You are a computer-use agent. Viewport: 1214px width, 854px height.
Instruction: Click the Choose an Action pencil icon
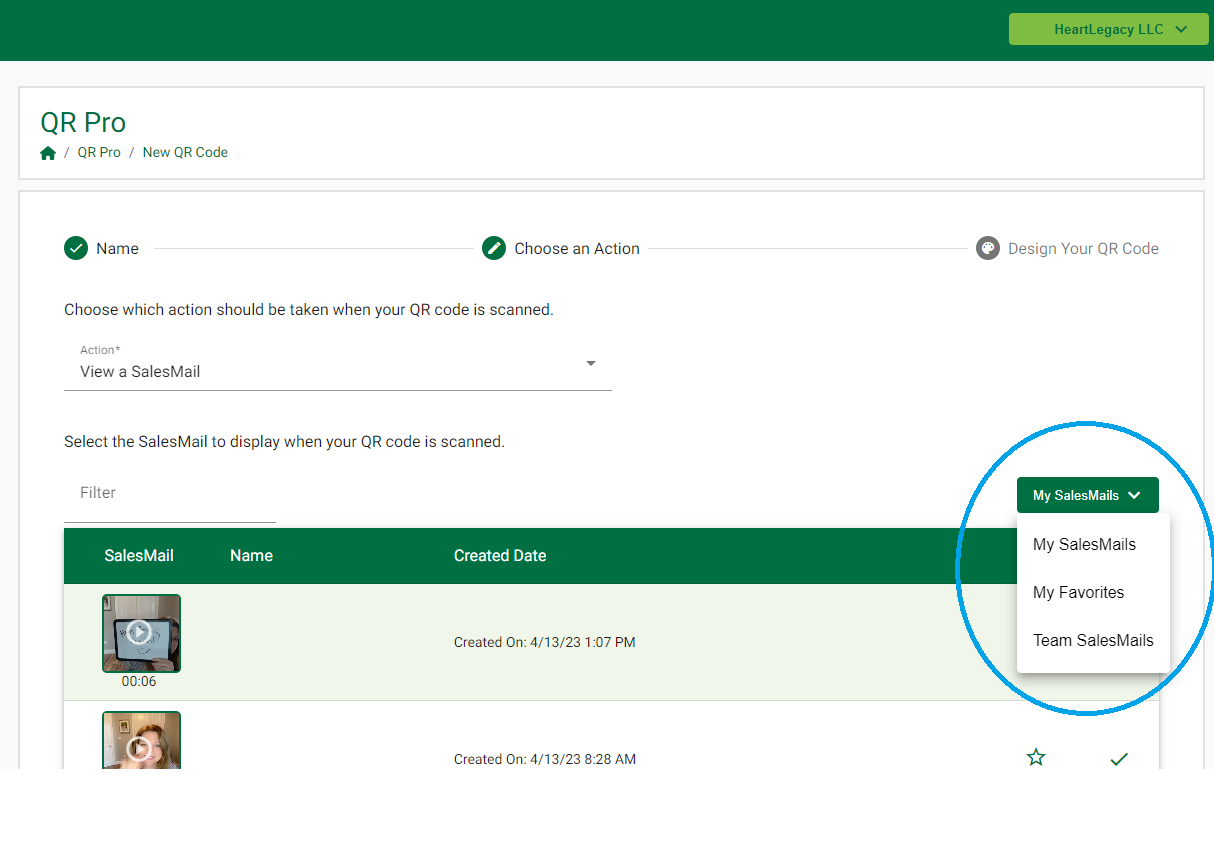pos(494,248)
